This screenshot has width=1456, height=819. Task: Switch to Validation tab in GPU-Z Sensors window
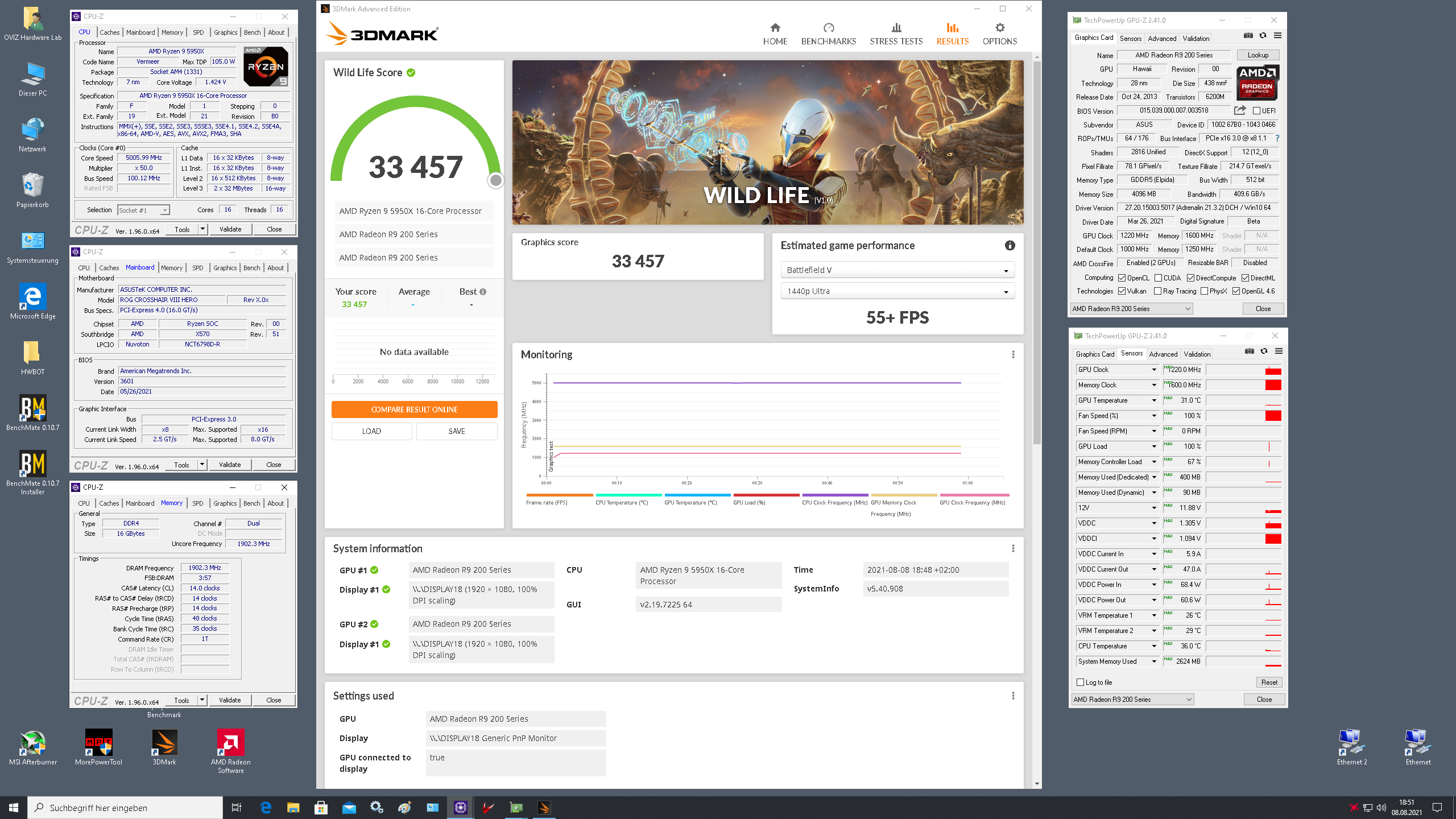[1197, 354]
